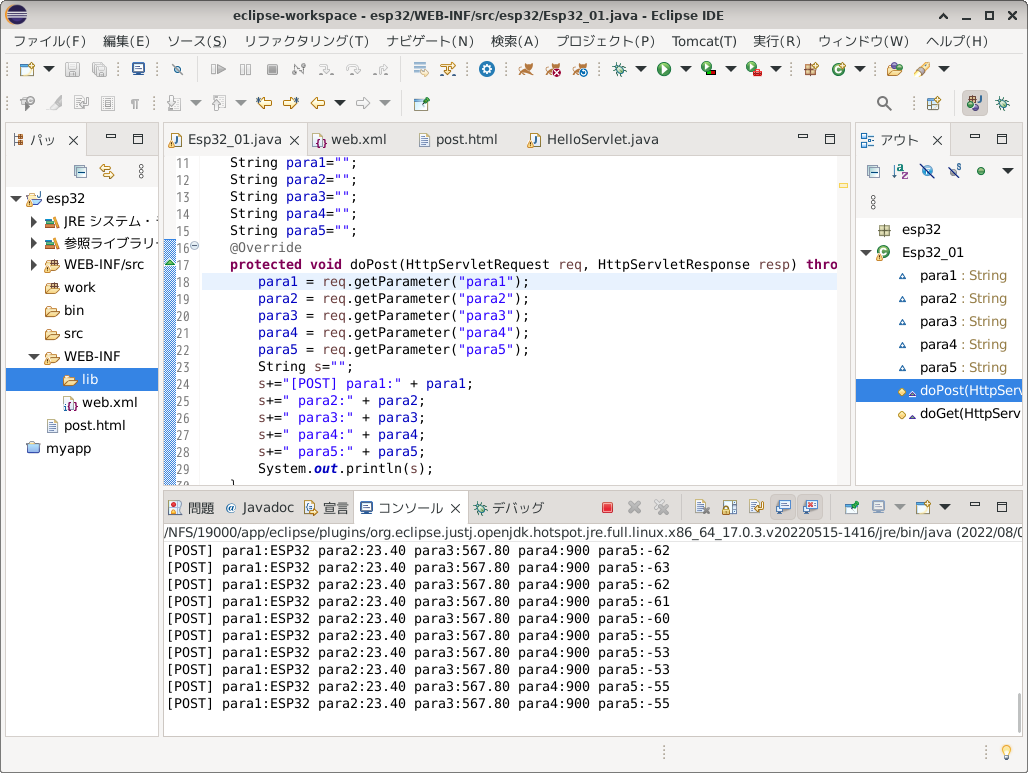
Task: Click the Debug bug icon in toolbar
Action: click(x=619, y=69)
